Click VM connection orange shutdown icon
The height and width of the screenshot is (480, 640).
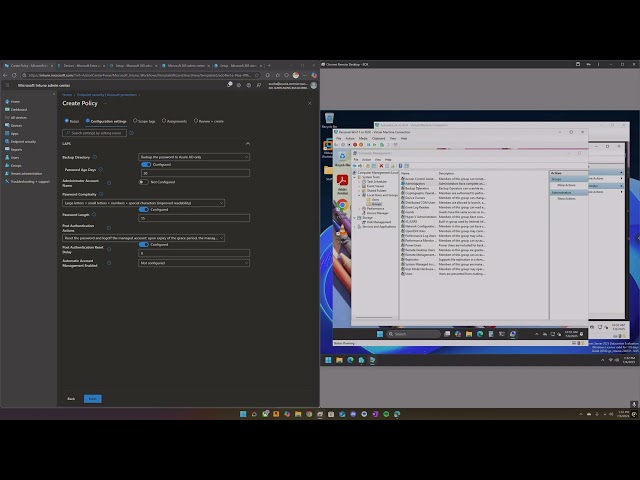pos(361,144)
